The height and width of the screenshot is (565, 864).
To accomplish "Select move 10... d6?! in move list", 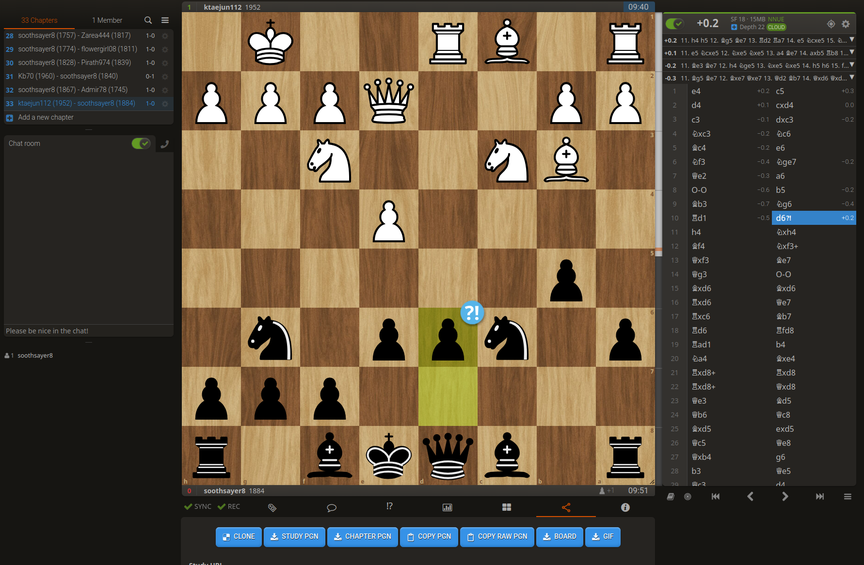I will coord(814,218).
